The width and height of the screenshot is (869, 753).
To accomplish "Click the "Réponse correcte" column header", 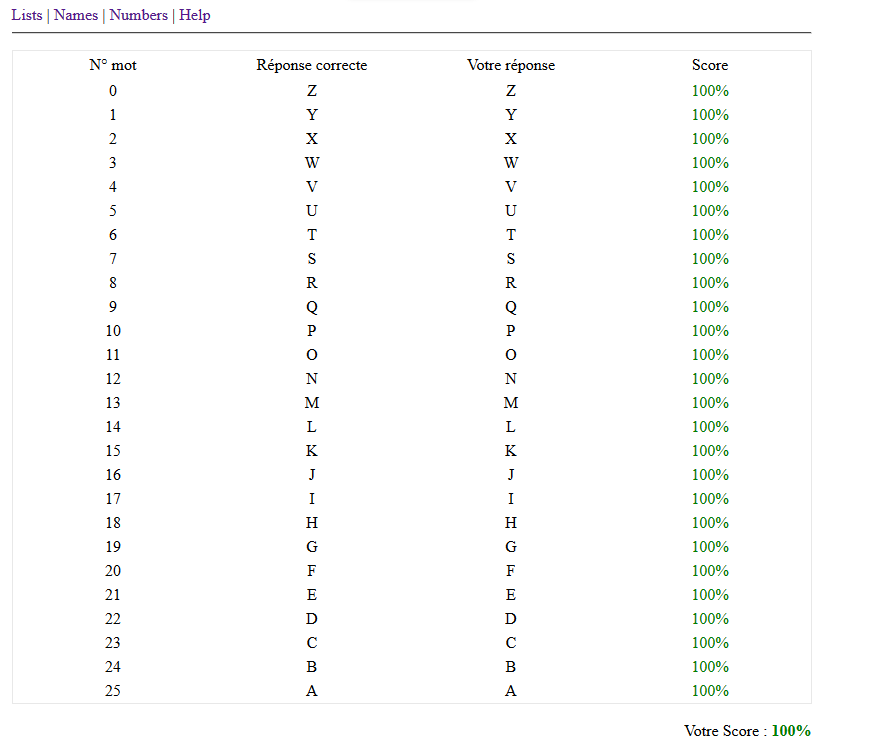I will click(311, 65).
